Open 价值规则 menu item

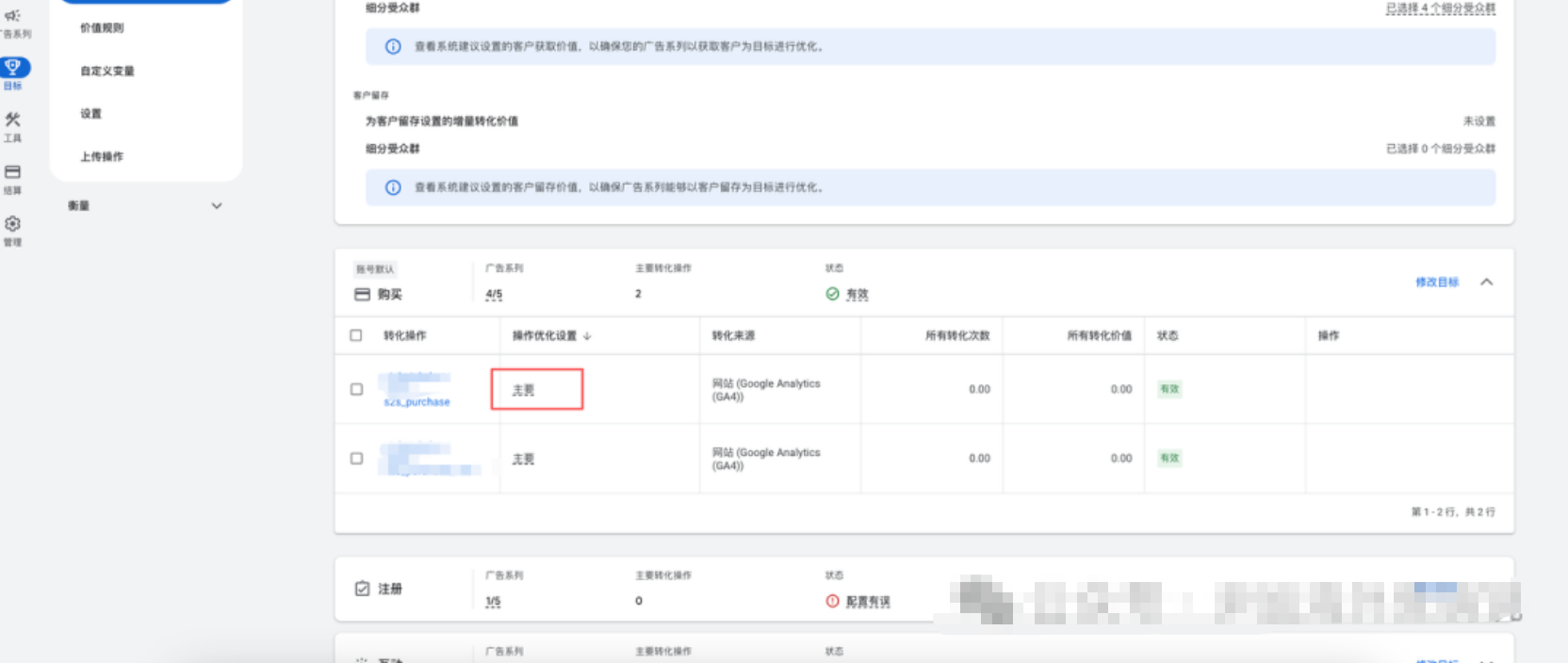[102, 28]
